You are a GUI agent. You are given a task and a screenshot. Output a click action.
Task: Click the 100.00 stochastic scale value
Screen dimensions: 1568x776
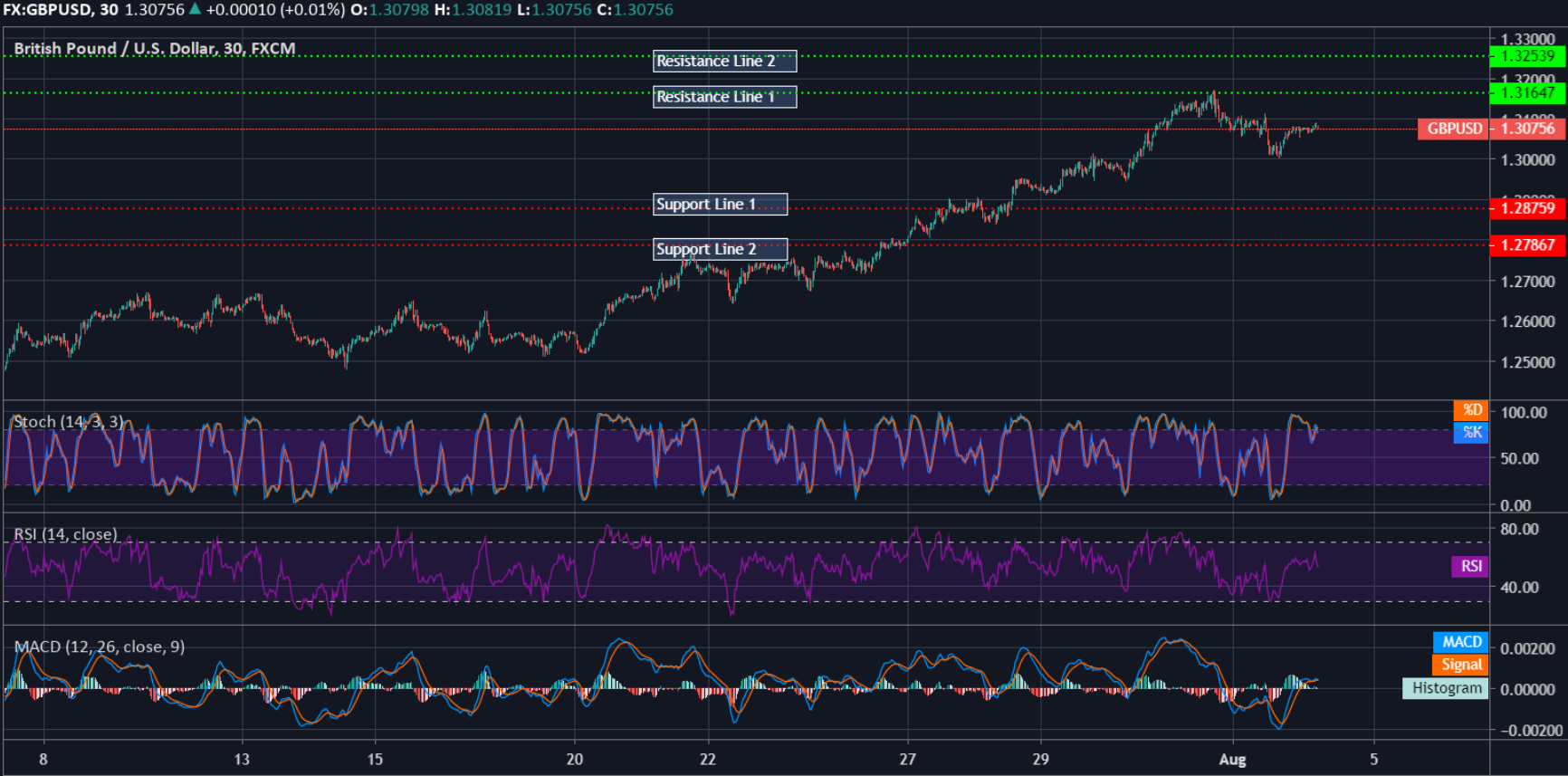pos(1524,413)
